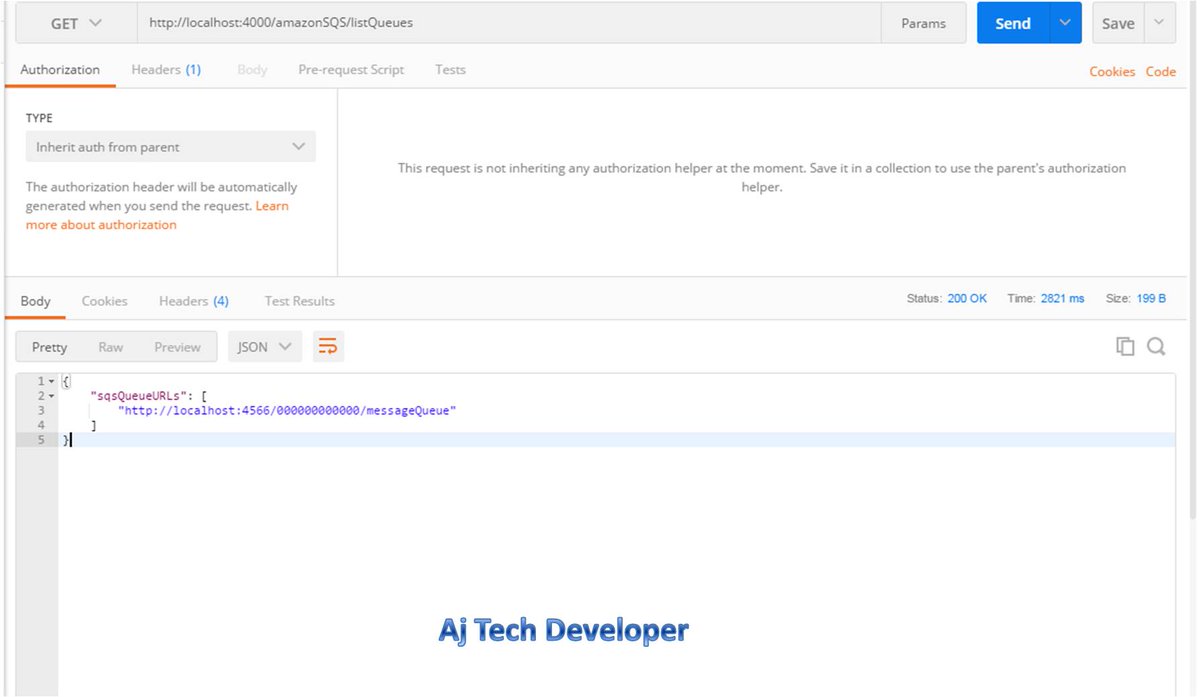Open the response search magnifier icon
This screenshot has height=697, width=1200.
coord(1156,346)
